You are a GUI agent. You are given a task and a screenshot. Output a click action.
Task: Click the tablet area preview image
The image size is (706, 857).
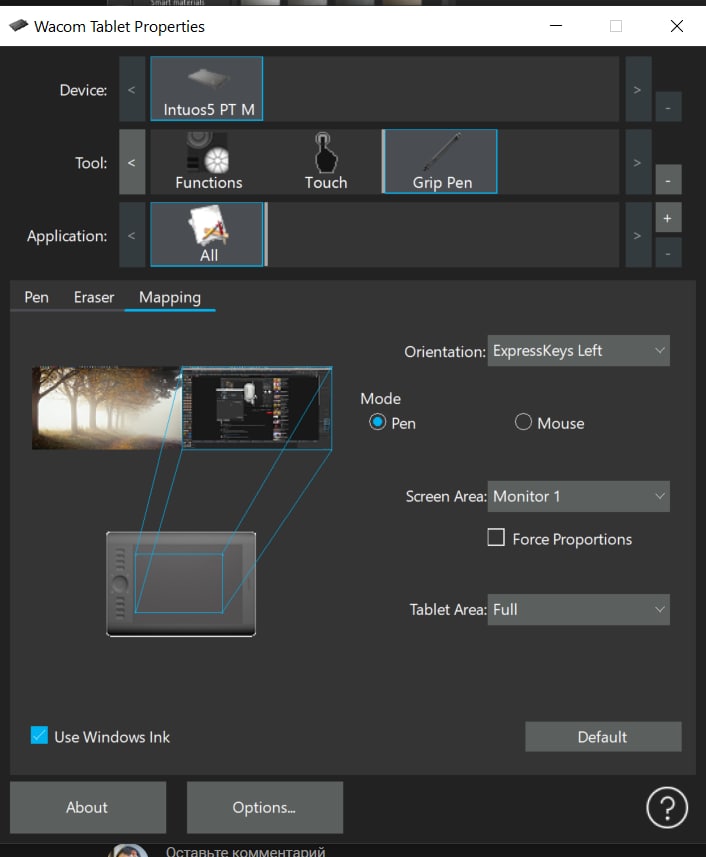coord(181,584)
